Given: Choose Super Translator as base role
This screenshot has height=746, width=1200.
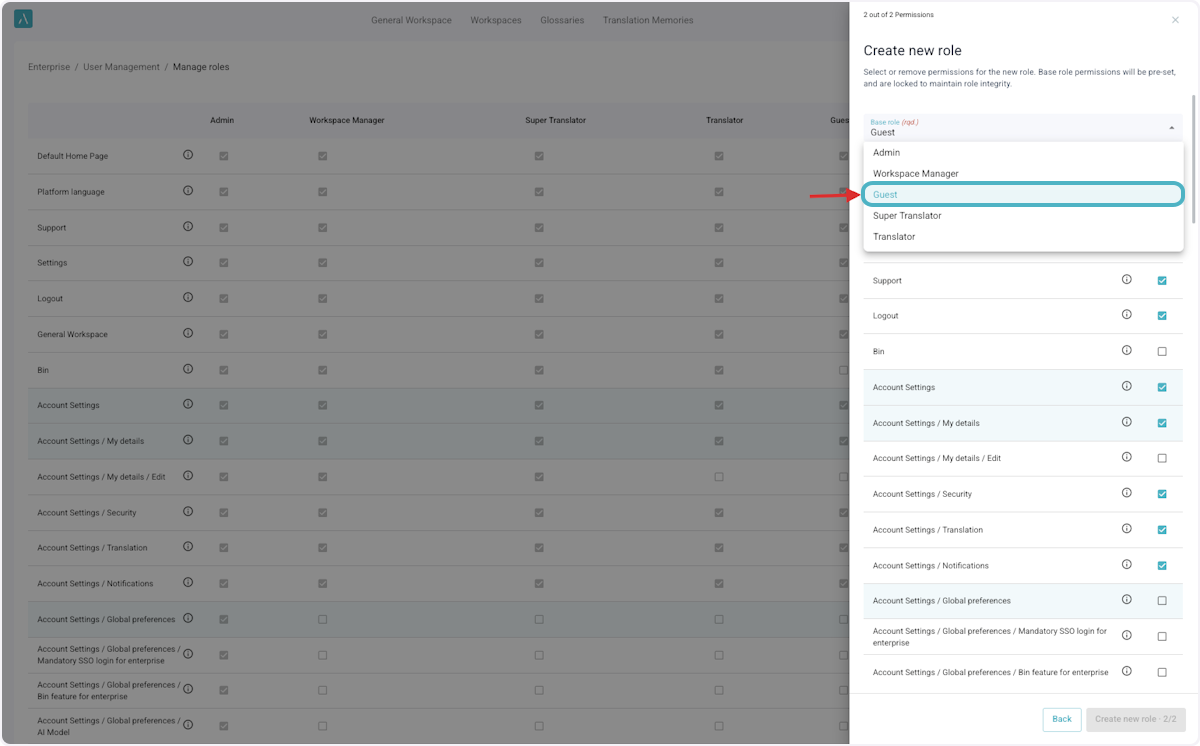Looking at the screenshot, I should (907, 216).
